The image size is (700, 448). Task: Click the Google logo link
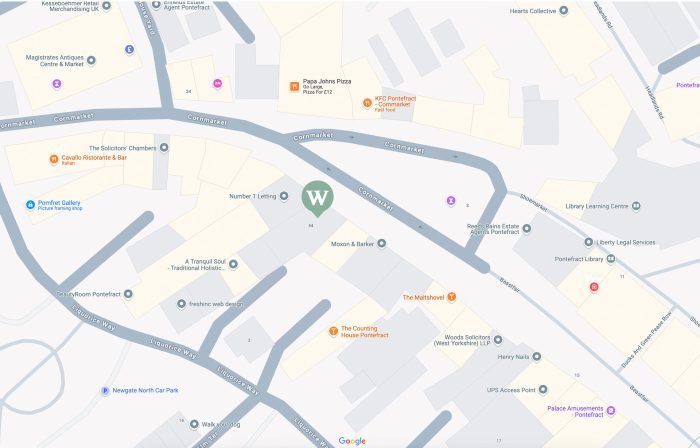[352, 441]
